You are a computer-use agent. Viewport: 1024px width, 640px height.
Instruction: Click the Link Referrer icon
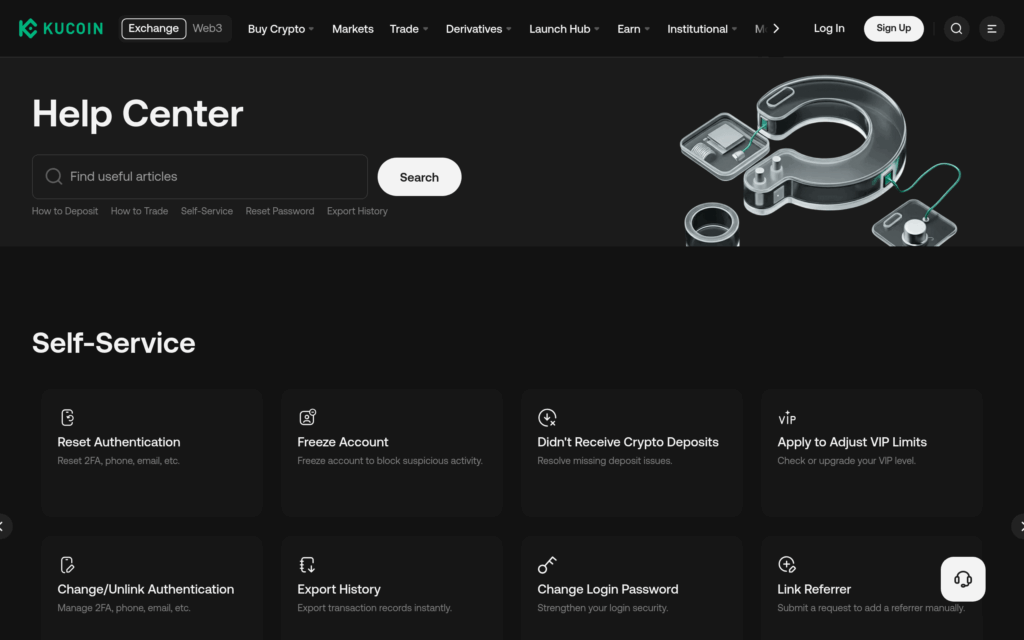pyautogui.click(x=787, y=564)
